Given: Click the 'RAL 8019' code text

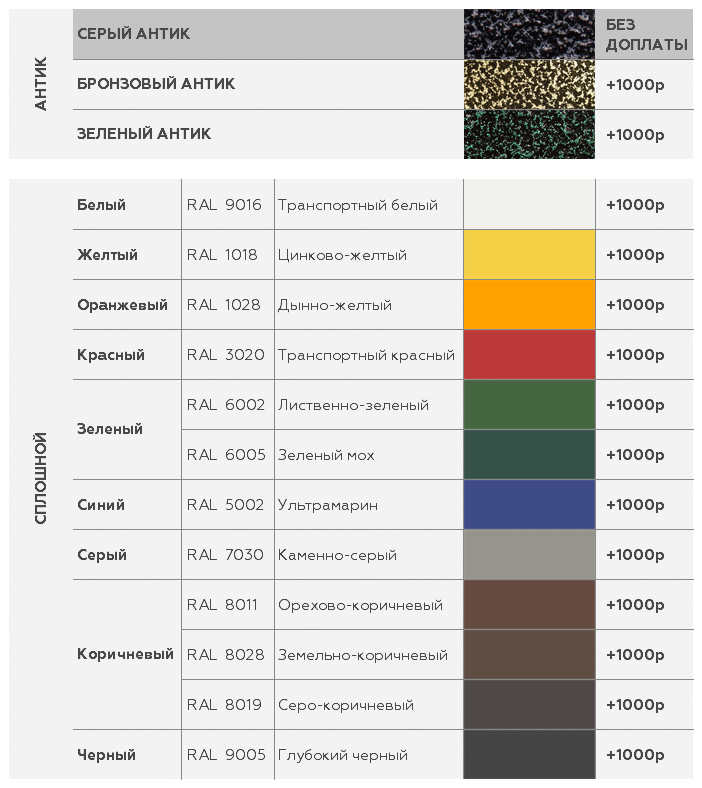Looking at the screenshot, I should (224, 705).
